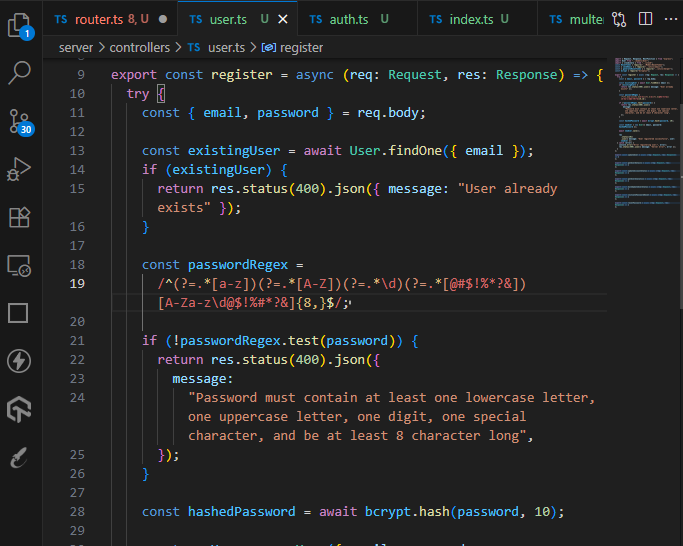Click the 'try' keyword on line 10
The image size is (683, 546).
pyautogui.click(x=138, y=94)
